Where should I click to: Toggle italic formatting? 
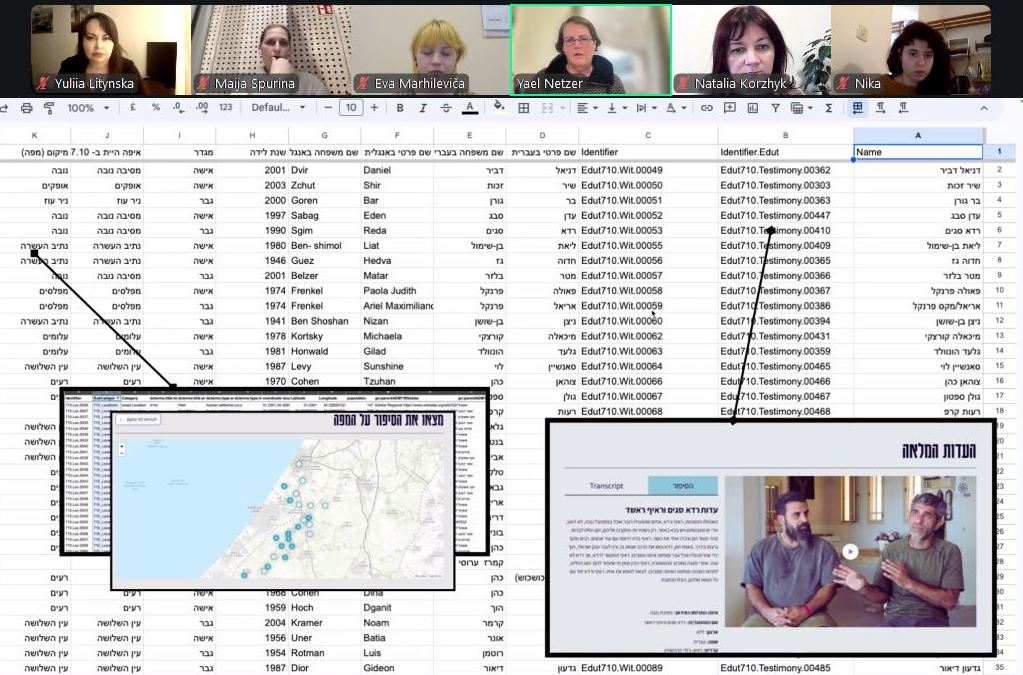(x=422, y=108)
